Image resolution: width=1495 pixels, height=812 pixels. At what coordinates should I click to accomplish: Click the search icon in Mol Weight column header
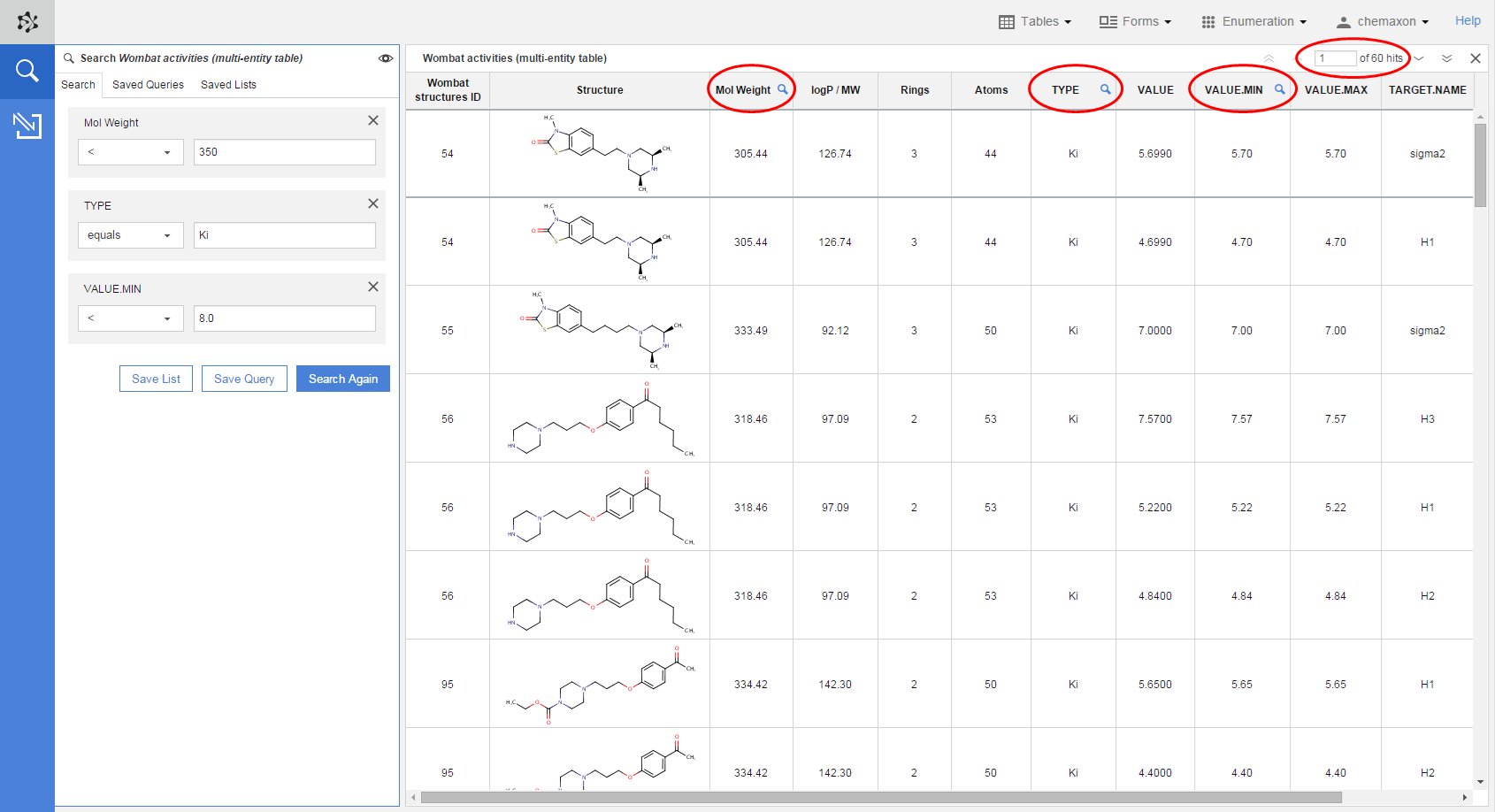[782, 89]
